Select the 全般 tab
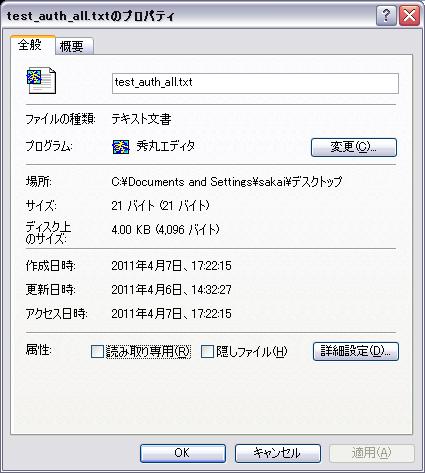Viewport: 425px width, 473px height. point(32,45)
